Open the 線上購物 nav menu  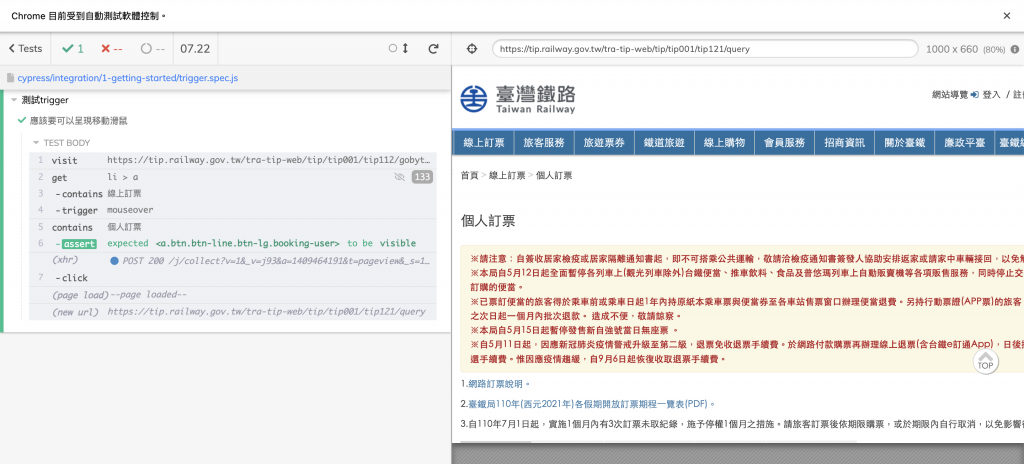724,142
